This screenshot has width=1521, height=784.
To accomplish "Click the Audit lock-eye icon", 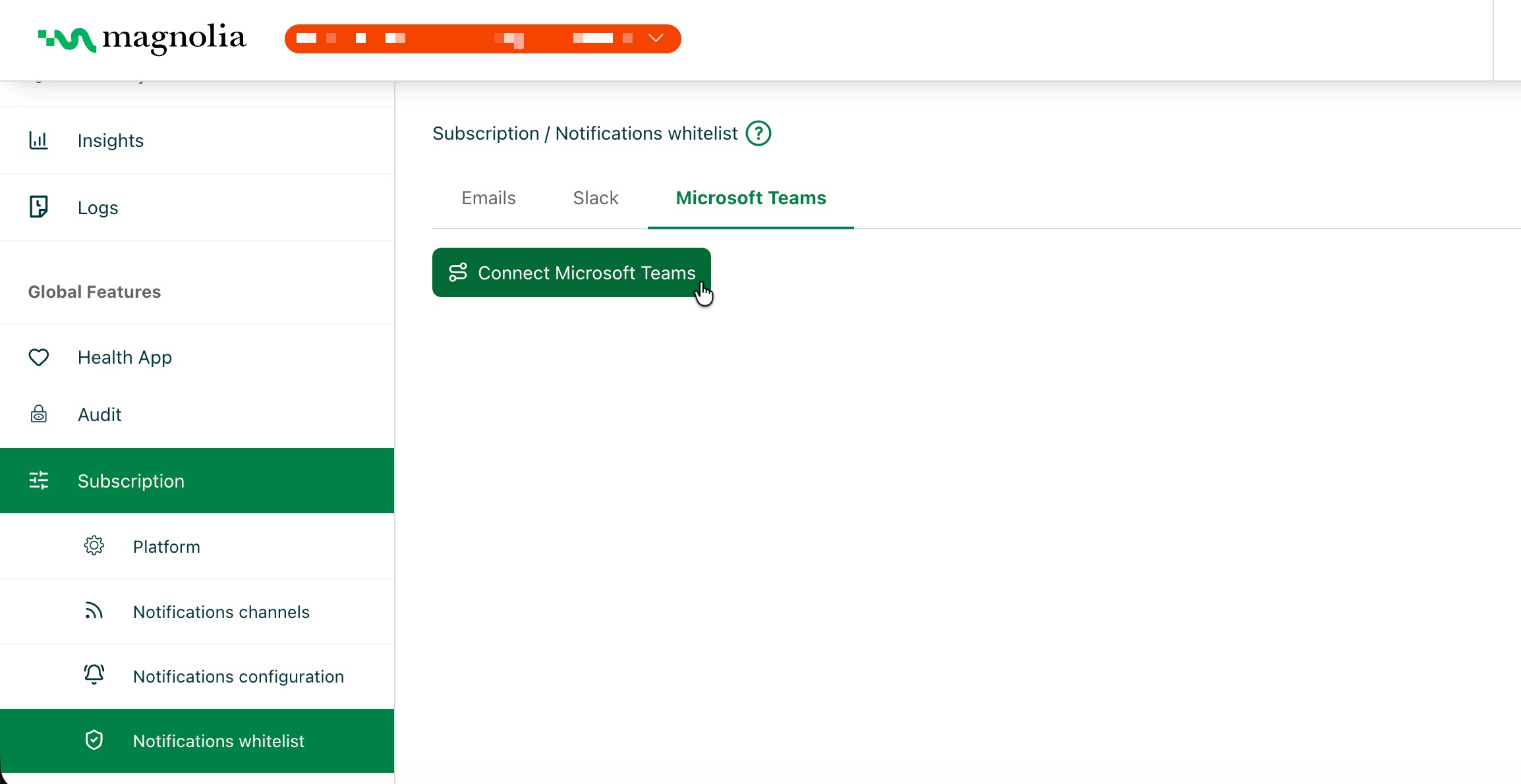I will point(39,414).
